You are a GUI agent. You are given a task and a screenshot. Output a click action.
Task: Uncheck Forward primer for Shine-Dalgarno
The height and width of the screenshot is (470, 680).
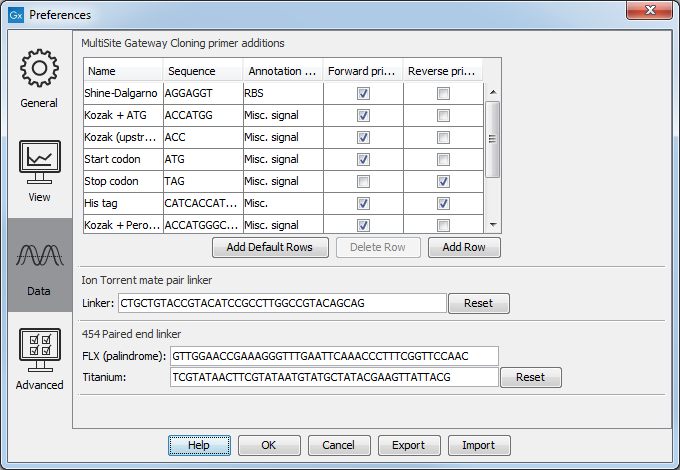point(363,93)
